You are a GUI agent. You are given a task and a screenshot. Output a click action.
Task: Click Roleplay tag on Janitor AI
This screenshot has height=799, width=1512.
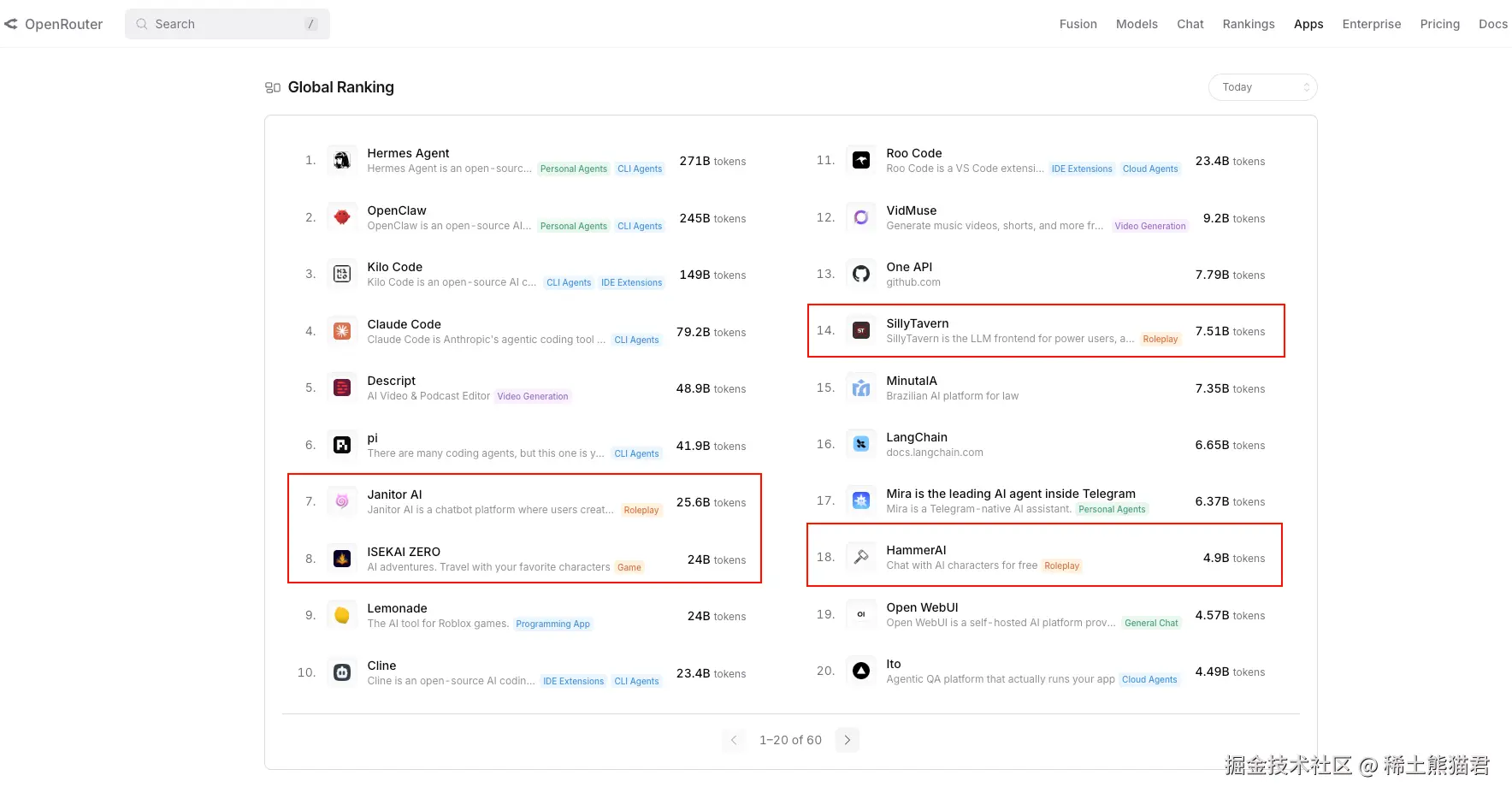coord(641,511)
